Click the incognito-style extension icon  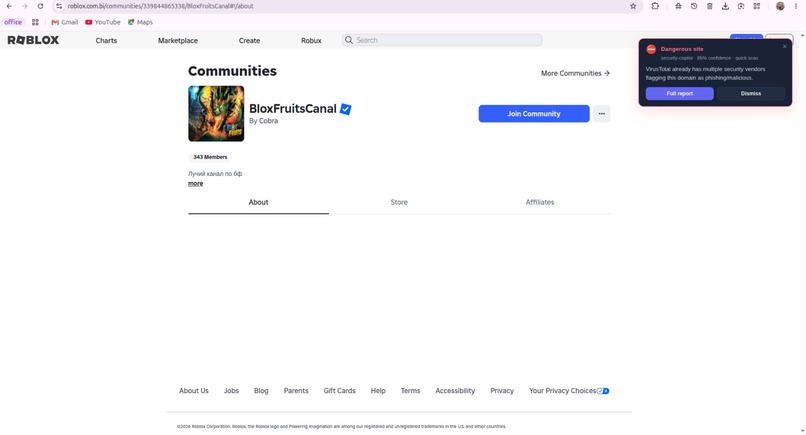point(679,6)
